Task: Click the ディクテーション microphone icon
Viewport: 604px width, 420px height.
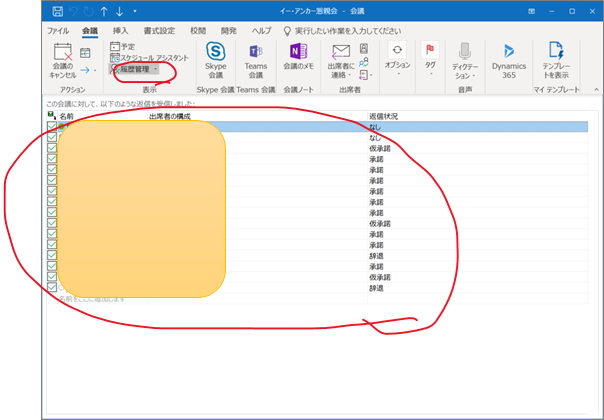Action: point(465,51)
